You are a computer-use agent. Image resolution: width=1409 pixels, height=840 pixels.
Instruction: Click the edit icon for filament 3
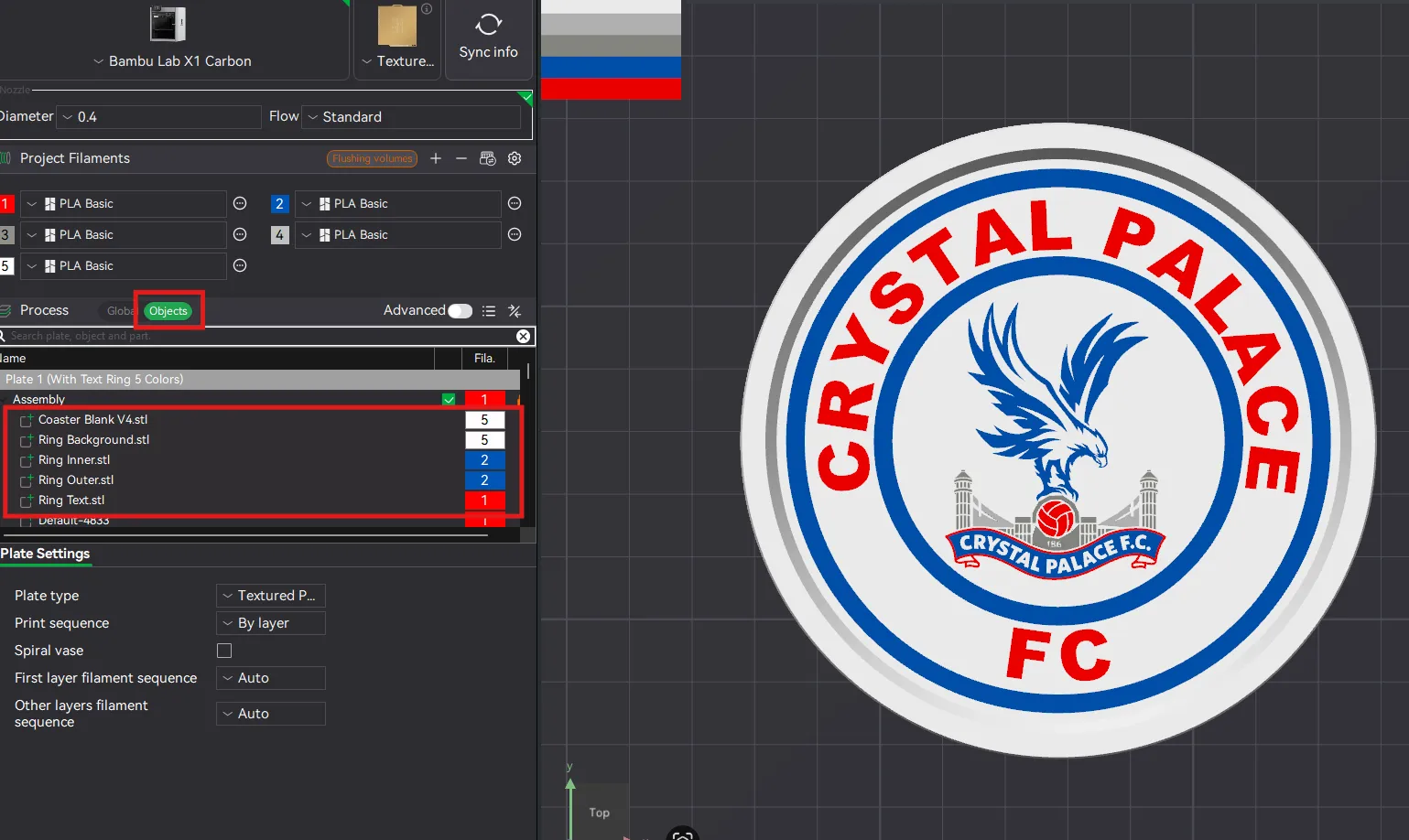pyautogui.click(x=240, y=234)
